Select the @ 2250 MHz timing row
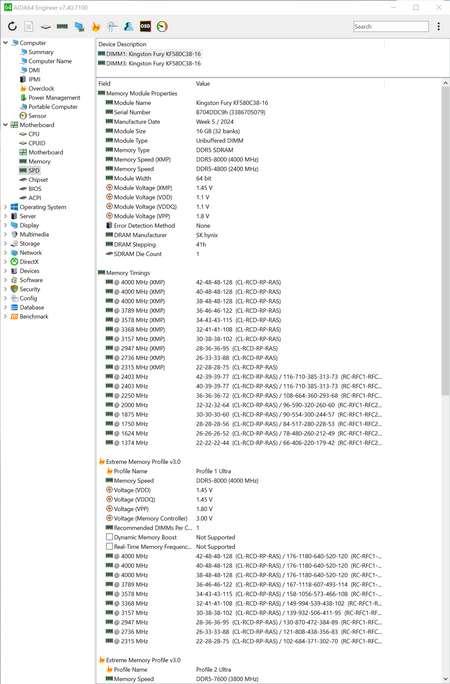The width and height of the screenshot is (450, 684). point(240,396)
